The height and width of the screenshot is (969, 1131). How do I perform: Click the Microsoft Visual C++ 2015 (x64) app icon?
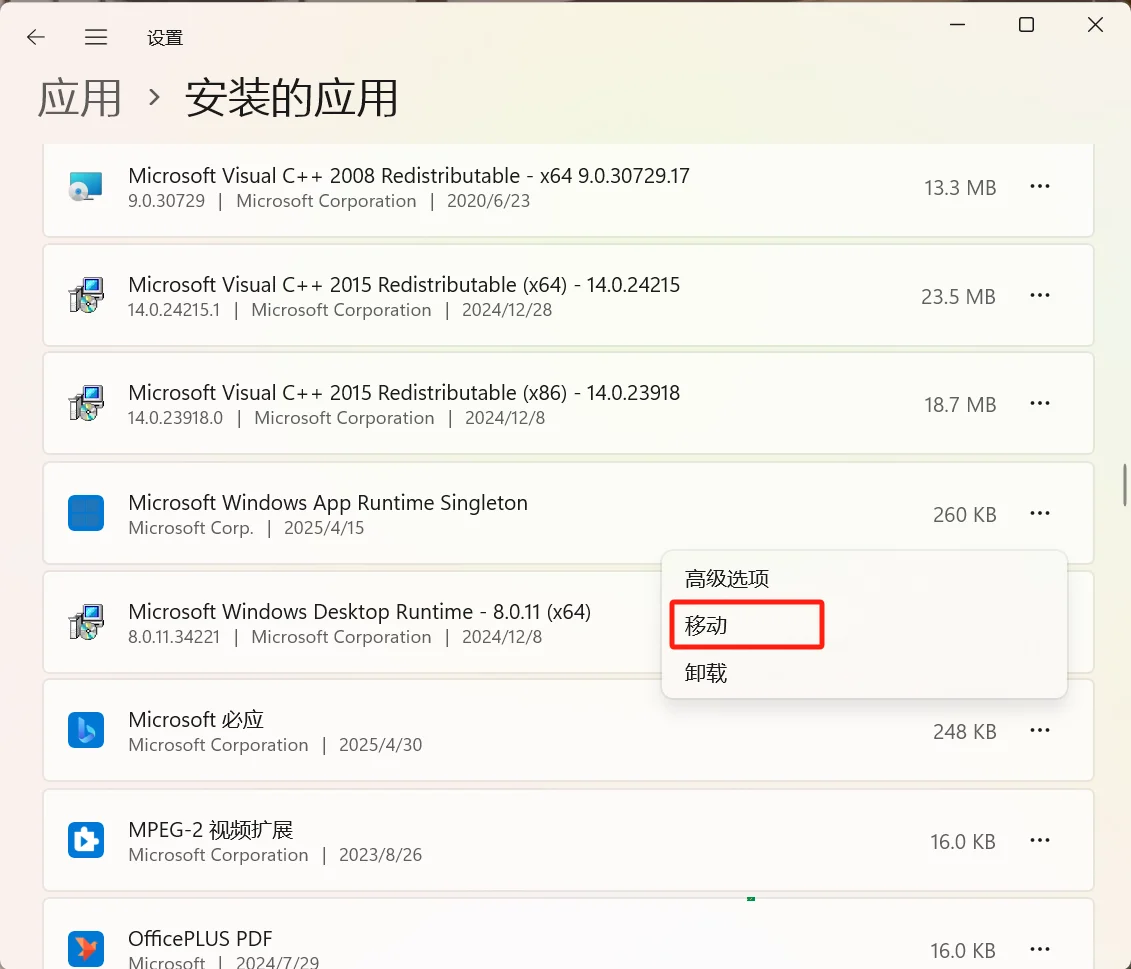(x=86, y=295)
